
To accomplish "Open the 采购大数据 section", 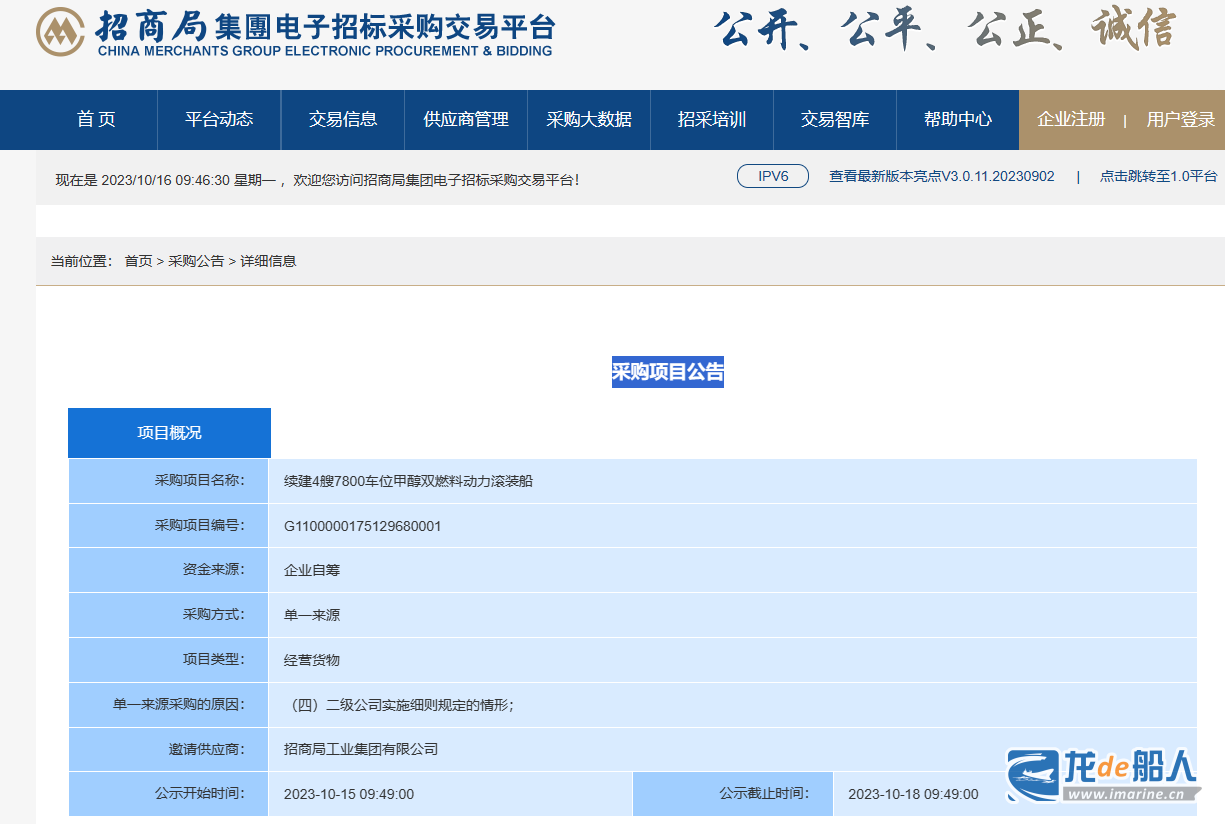I will click(589, 120).
